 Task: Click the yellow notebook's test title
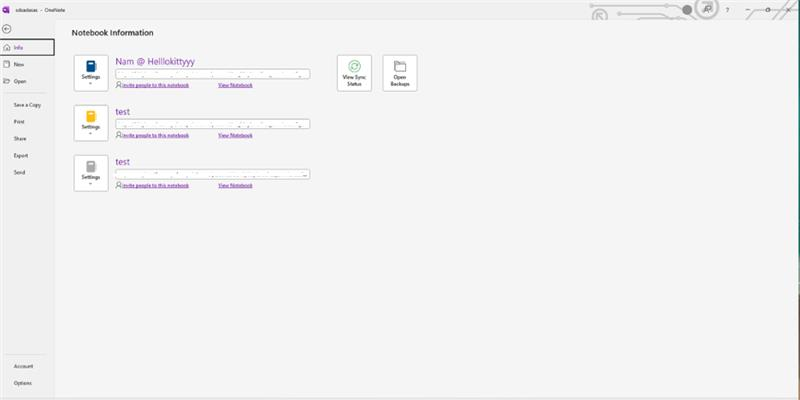point(122,112)
